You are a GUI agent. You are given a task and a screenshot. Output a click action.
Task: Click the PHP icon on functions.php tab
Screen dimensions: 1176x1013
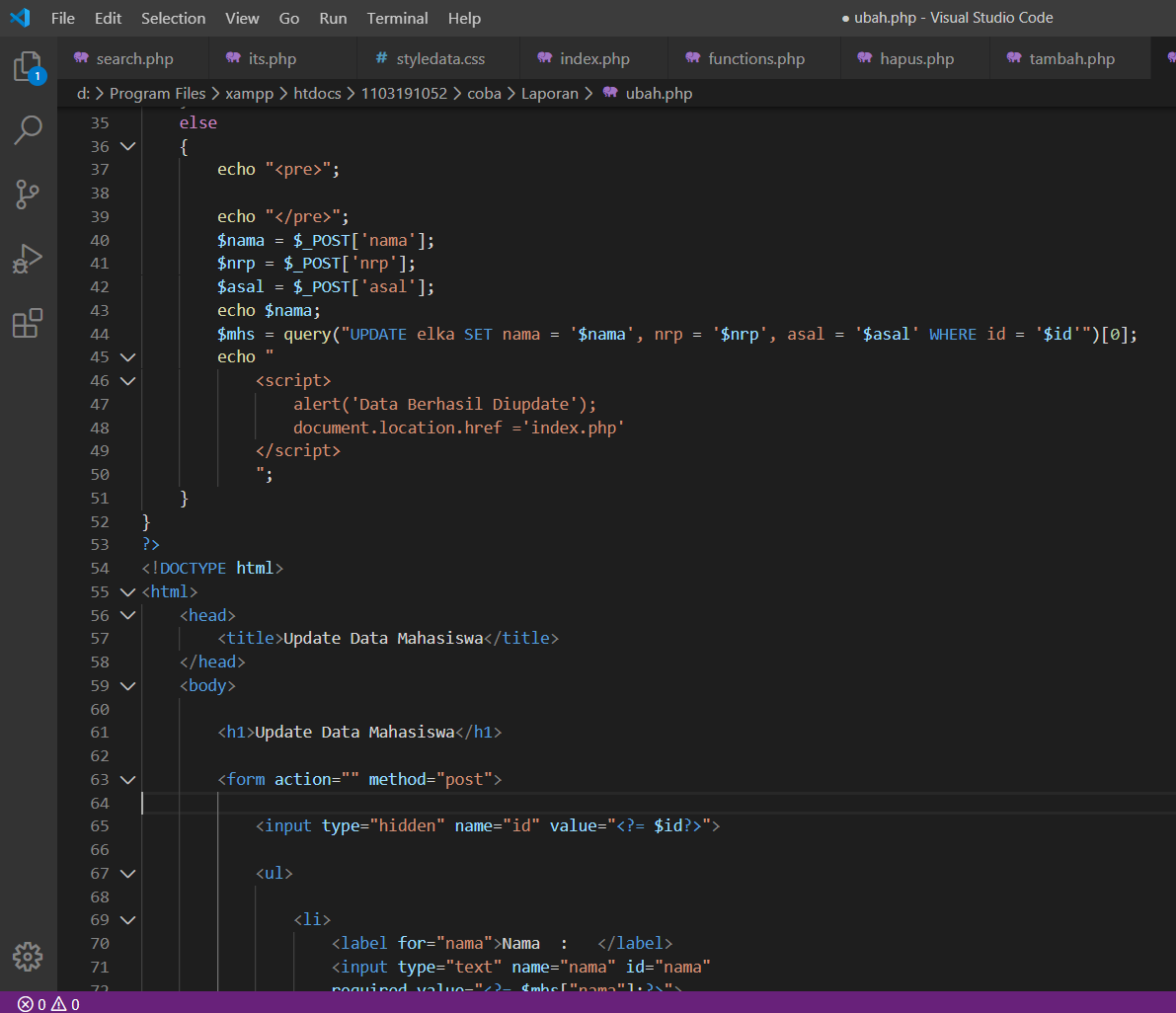tap(693, 57)
